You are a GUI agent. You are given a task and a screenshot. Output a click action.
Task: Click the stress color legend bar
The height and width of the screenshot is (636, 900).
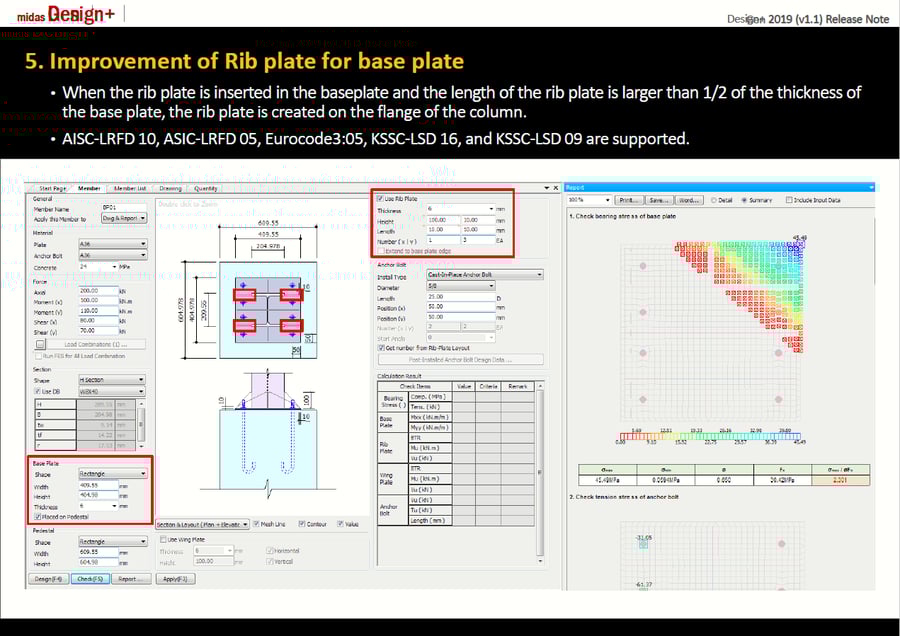coord(720,436)
